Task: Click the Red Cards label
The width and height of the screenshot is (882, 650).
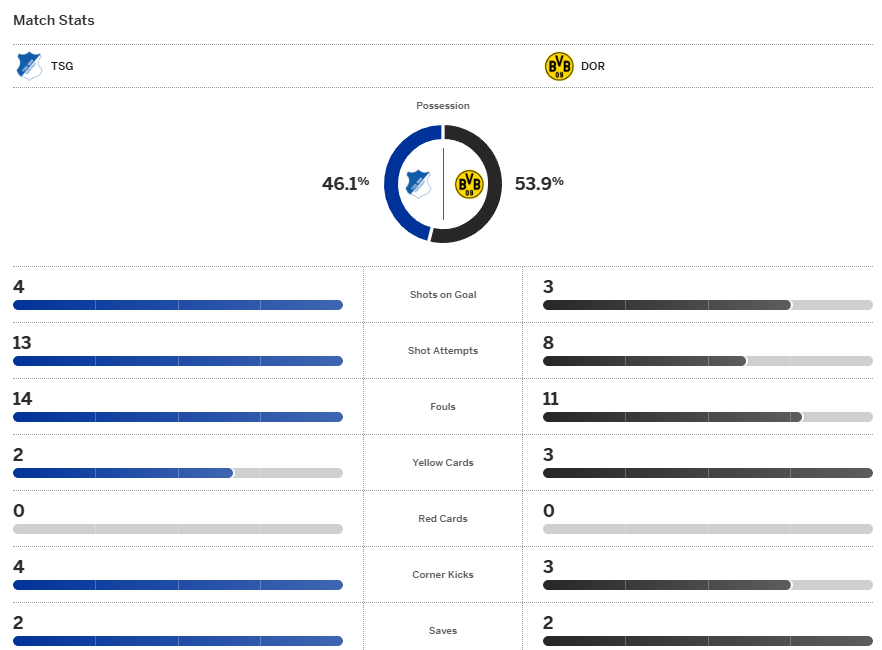Action: [443, 519]
